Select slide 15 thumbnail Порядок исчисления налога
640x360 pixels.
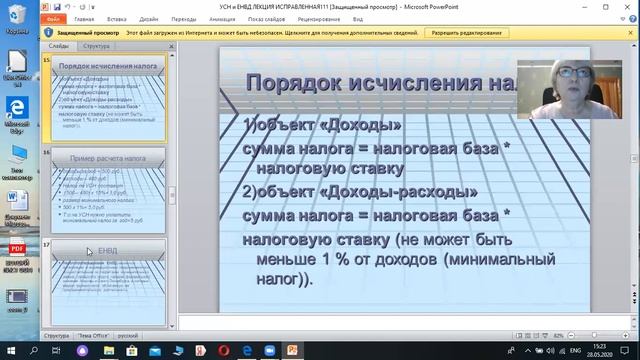(108, 98)
